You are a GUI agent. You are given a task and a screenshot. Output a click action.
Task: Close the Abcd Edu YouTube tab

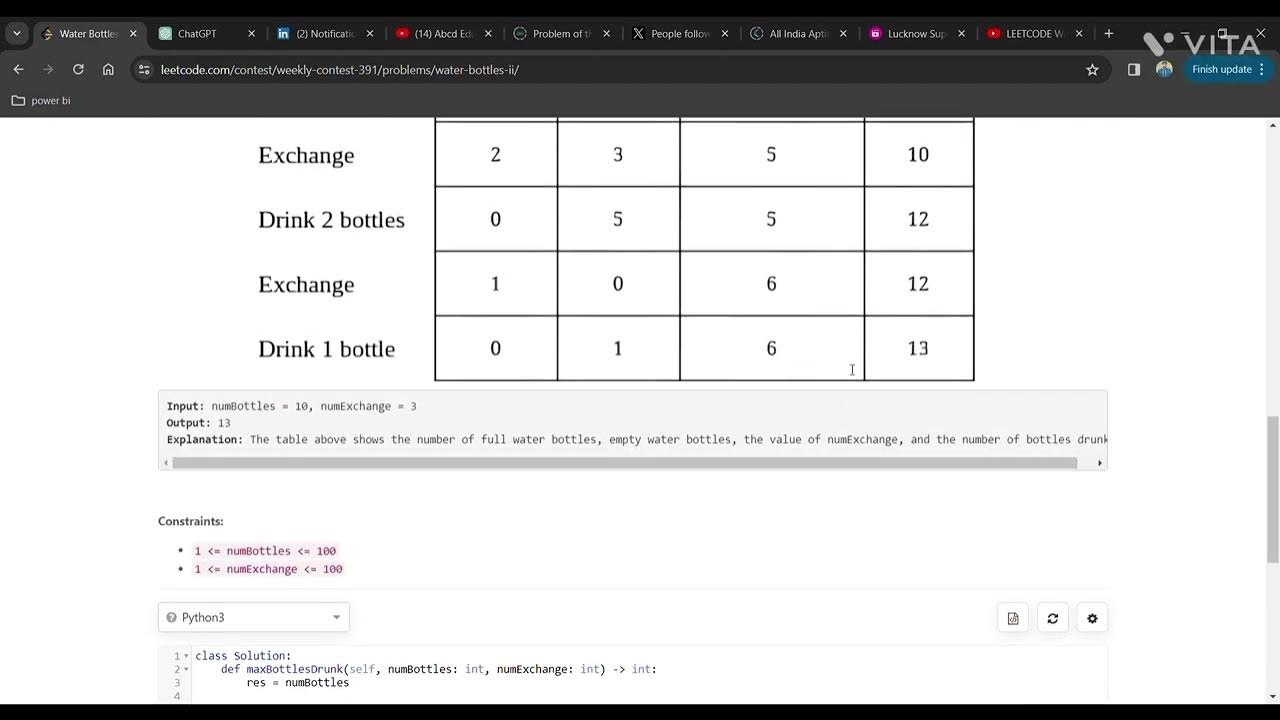pyautogui.click(x=488, y=33)
